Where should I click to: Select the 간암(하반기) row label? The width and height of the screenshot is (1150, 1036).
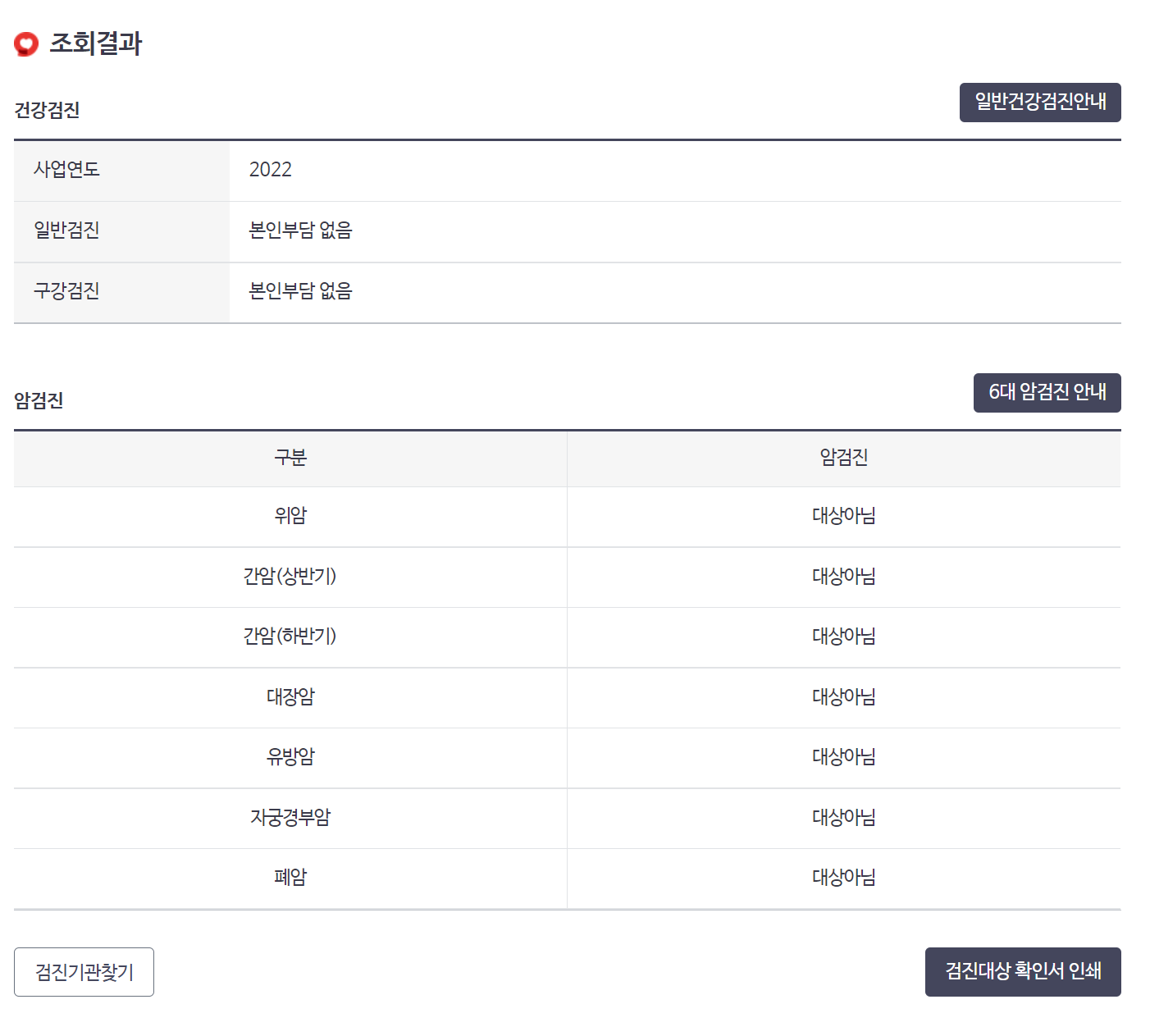(290, 636)
